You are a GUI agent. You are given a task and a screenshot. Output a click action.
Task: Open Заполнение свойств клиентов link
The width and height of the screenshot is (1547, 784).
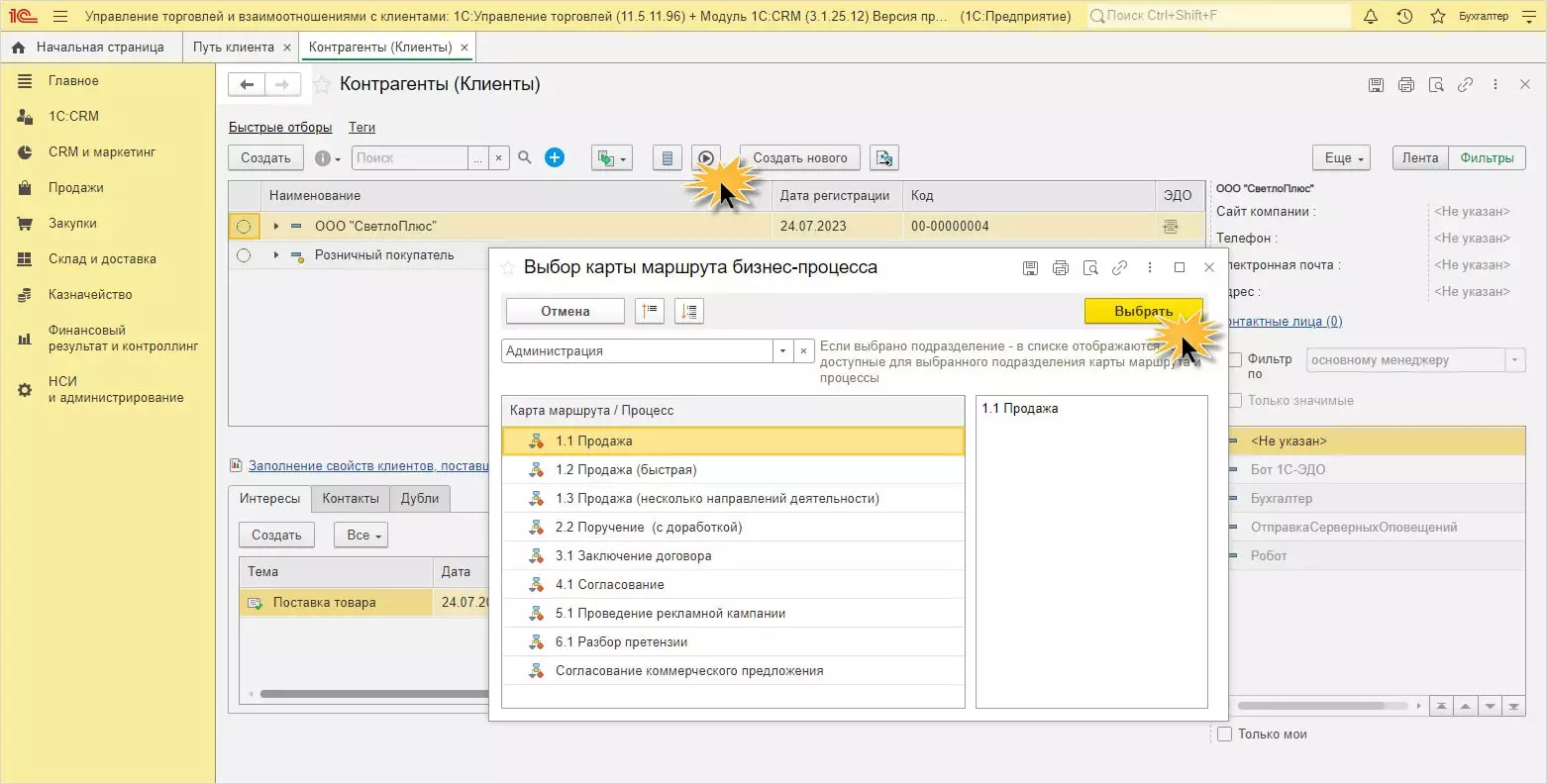368,465
